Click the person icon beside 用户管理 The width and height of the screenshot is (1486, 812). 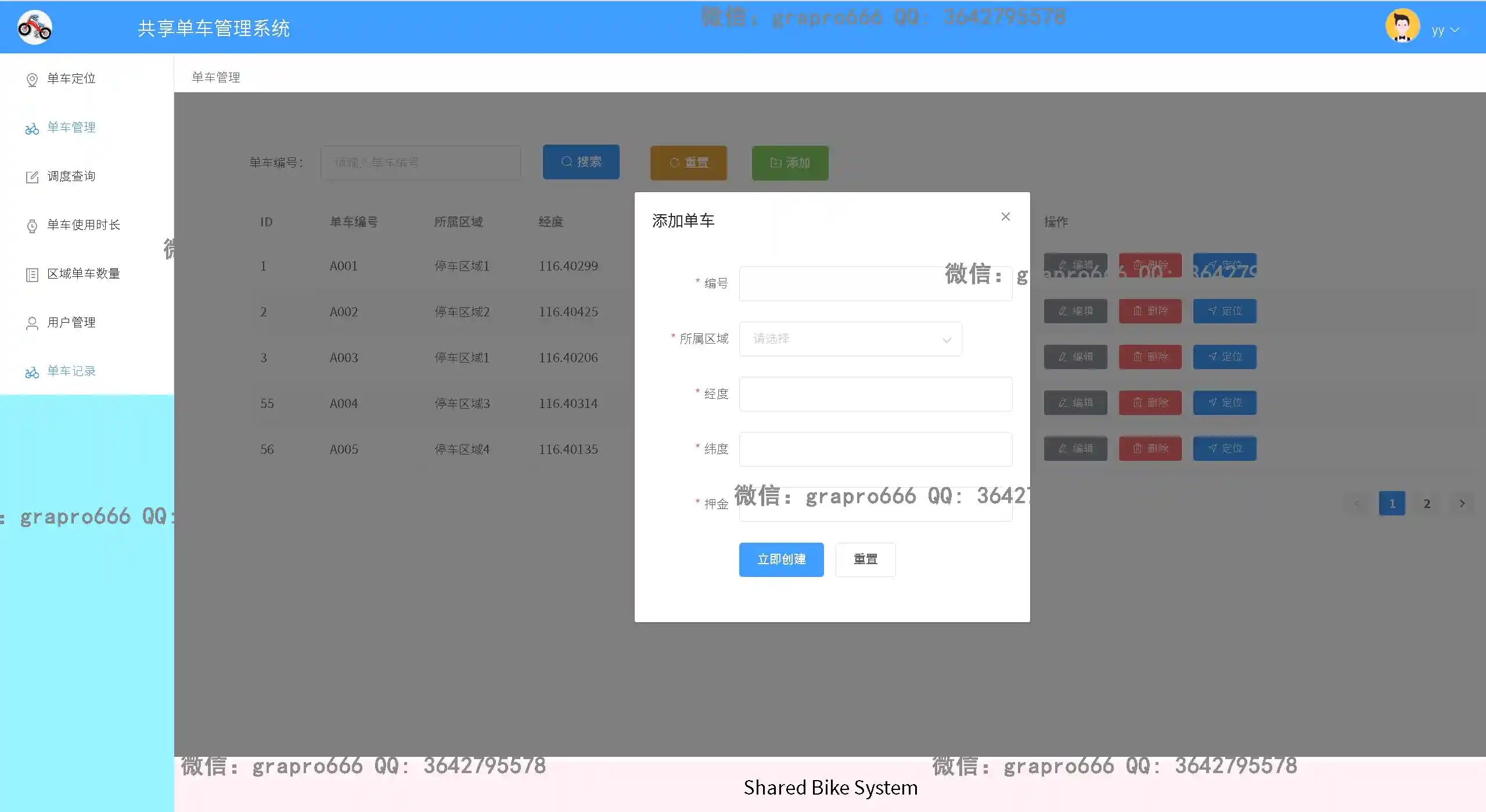(x=32, y=323)
